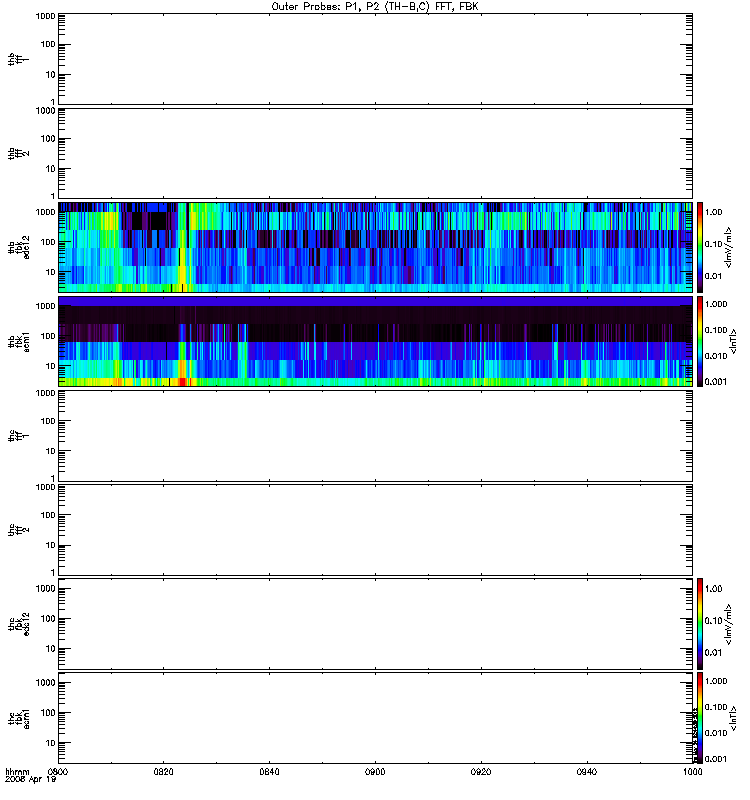
Task: Click the '<|mV/m|>' unit label of thb edc12
Action: click(x=729, y=247)
